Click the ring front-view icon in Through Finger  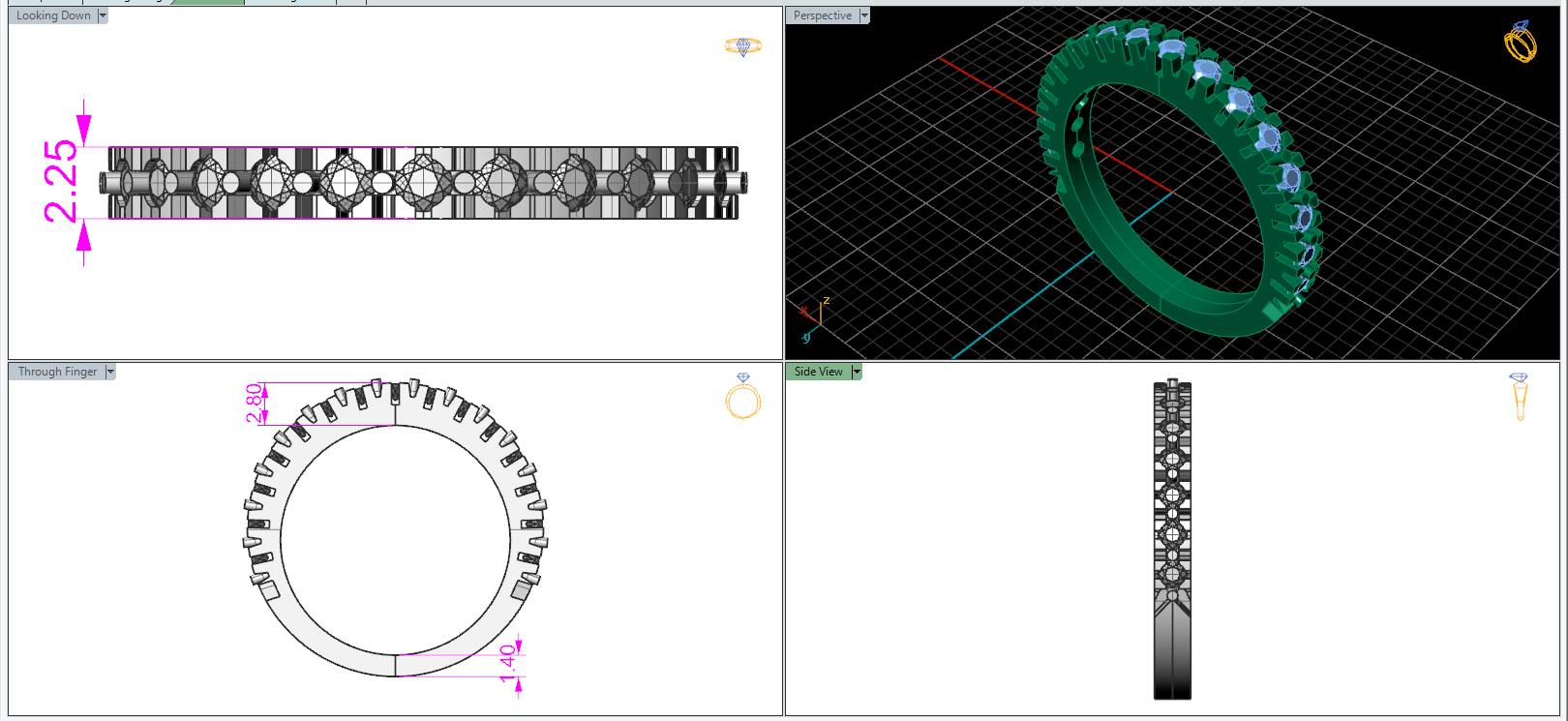(743, 396)
